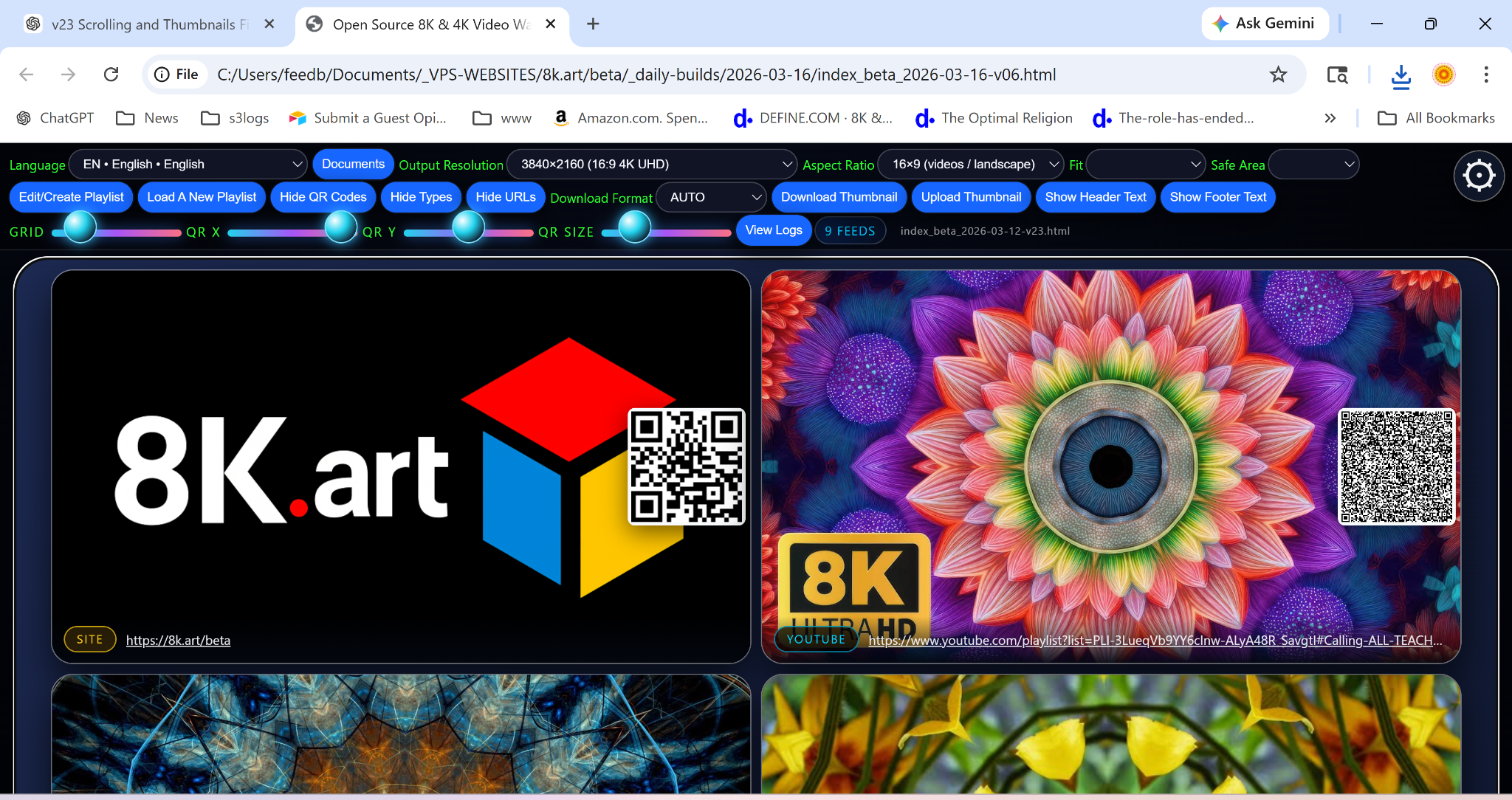This screenshot has height=800, width=1512.
Task: Click View Logs button
Action: [774, 230]
